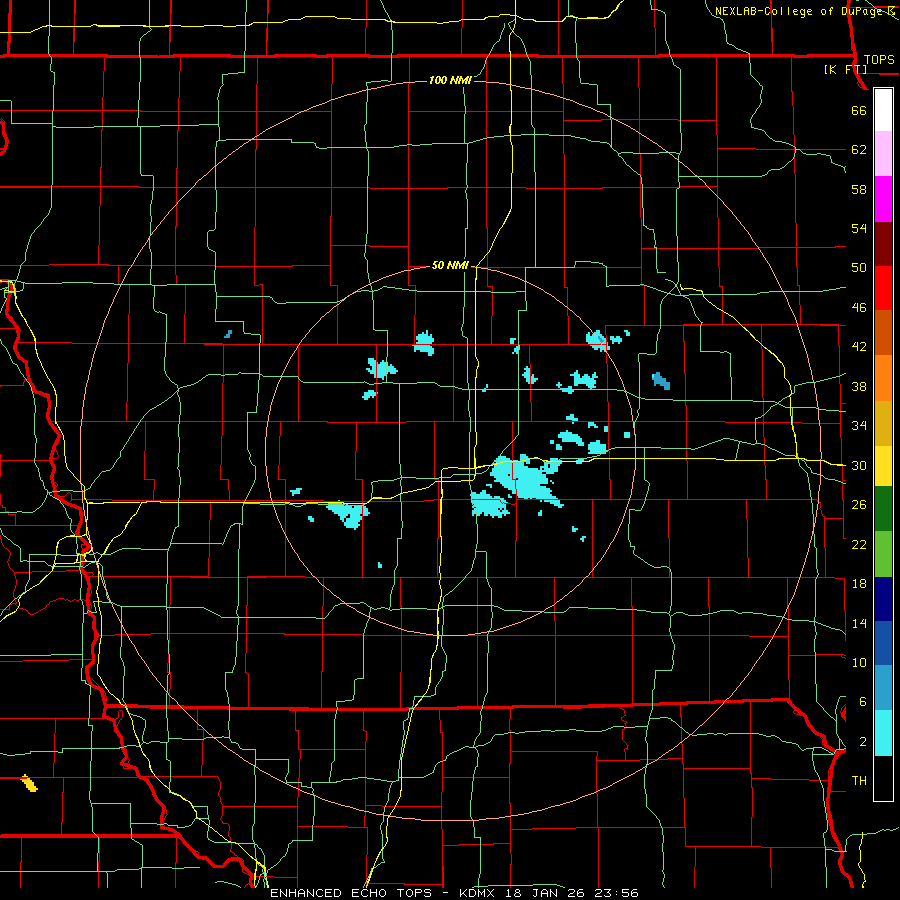900x900 pixels.
Task: Click the light green legend swatch near 22
Action: (883, 554)
